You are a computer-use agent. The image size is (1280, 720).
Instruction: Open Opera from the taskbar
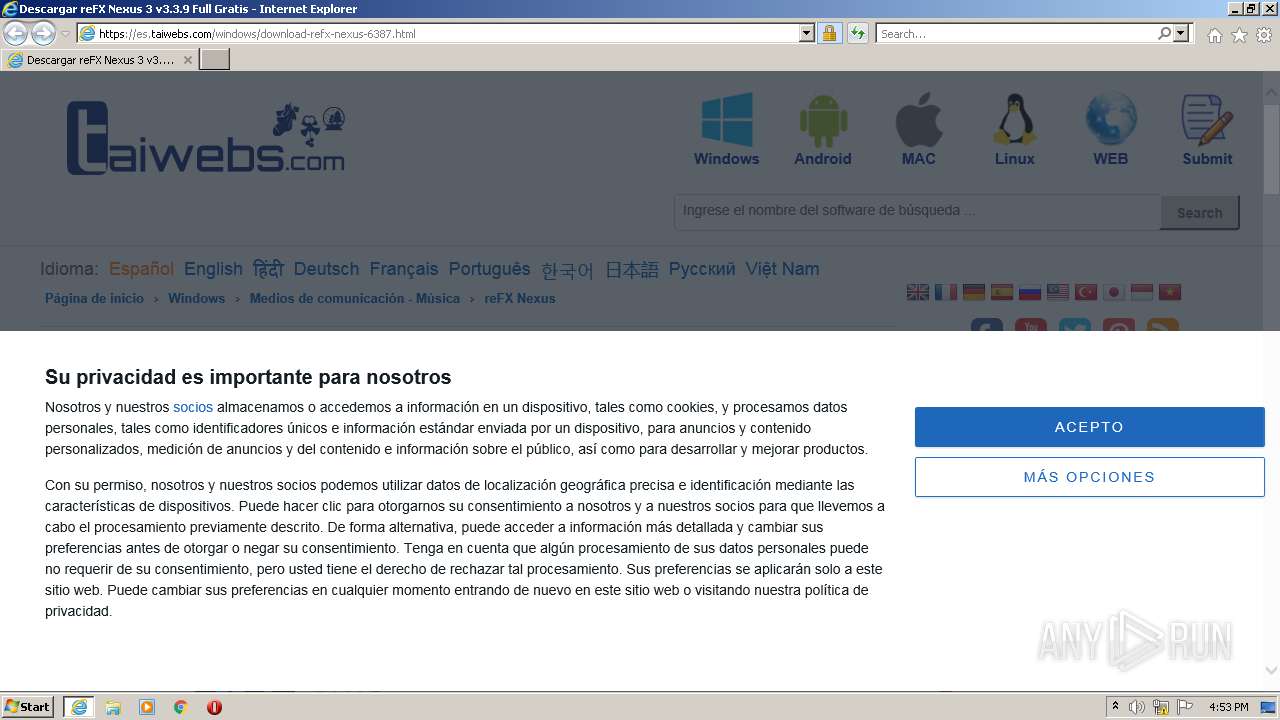[214, 707]
